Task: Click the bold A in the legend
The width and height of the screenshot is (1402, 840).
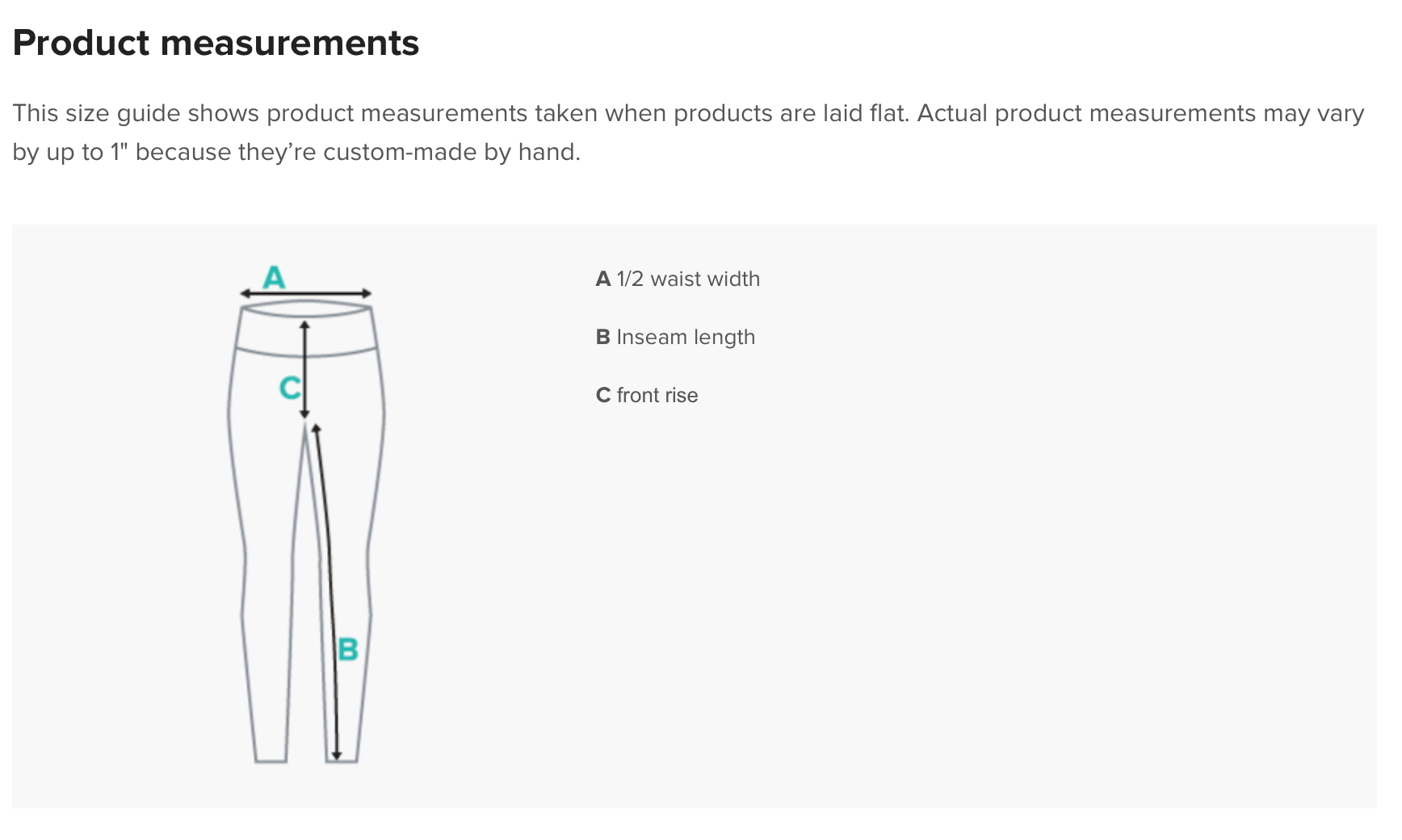Action: [x=603, y=279]
